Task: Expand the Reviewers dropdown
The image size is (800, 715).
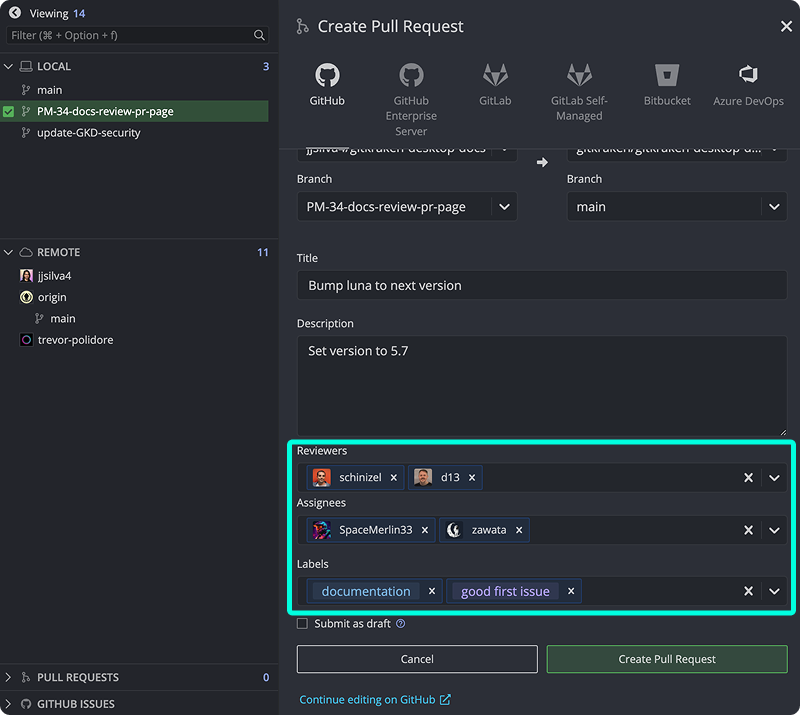Action: [x=774, y=478]
